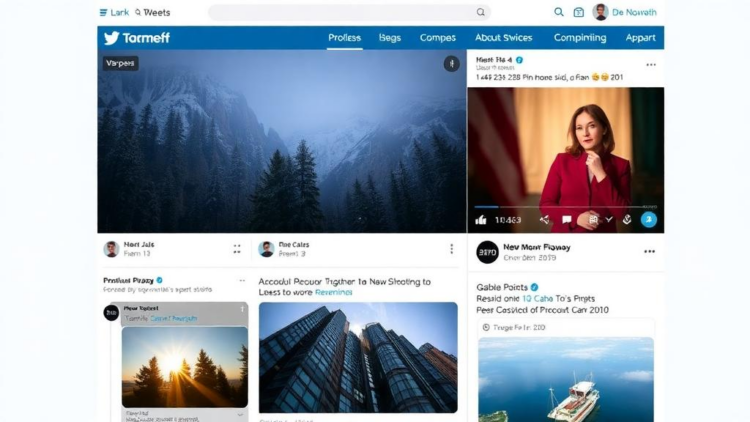Click the Mort Jals name
Viewport: 750px width, 422px height.
pos(139,244)
